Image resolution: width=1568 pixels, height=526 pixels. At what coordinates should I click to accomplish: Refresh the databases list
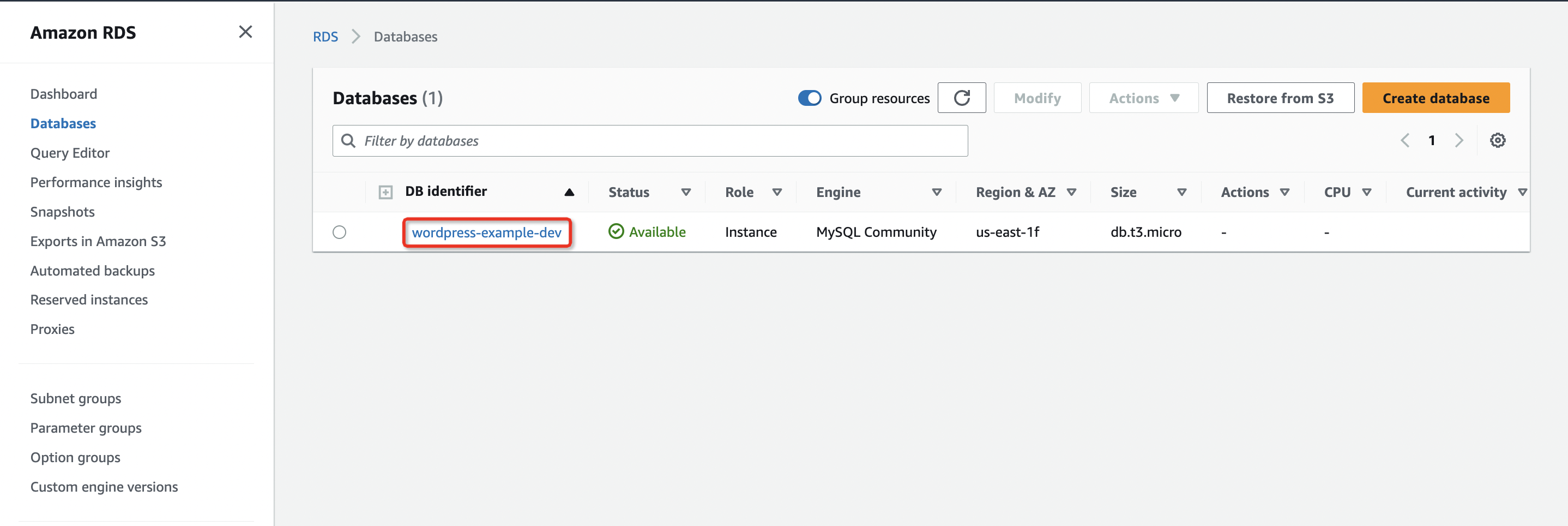click(x=962, y=98)
